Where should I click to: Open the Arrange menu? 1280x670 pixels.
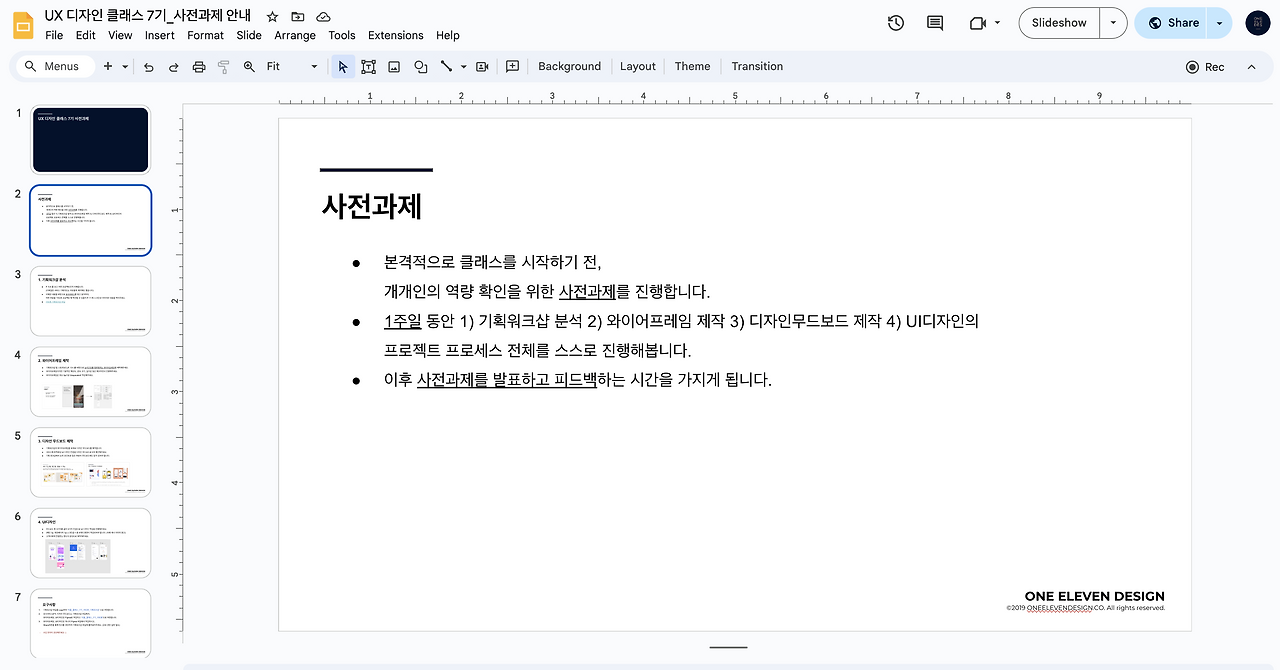point(294,34)
